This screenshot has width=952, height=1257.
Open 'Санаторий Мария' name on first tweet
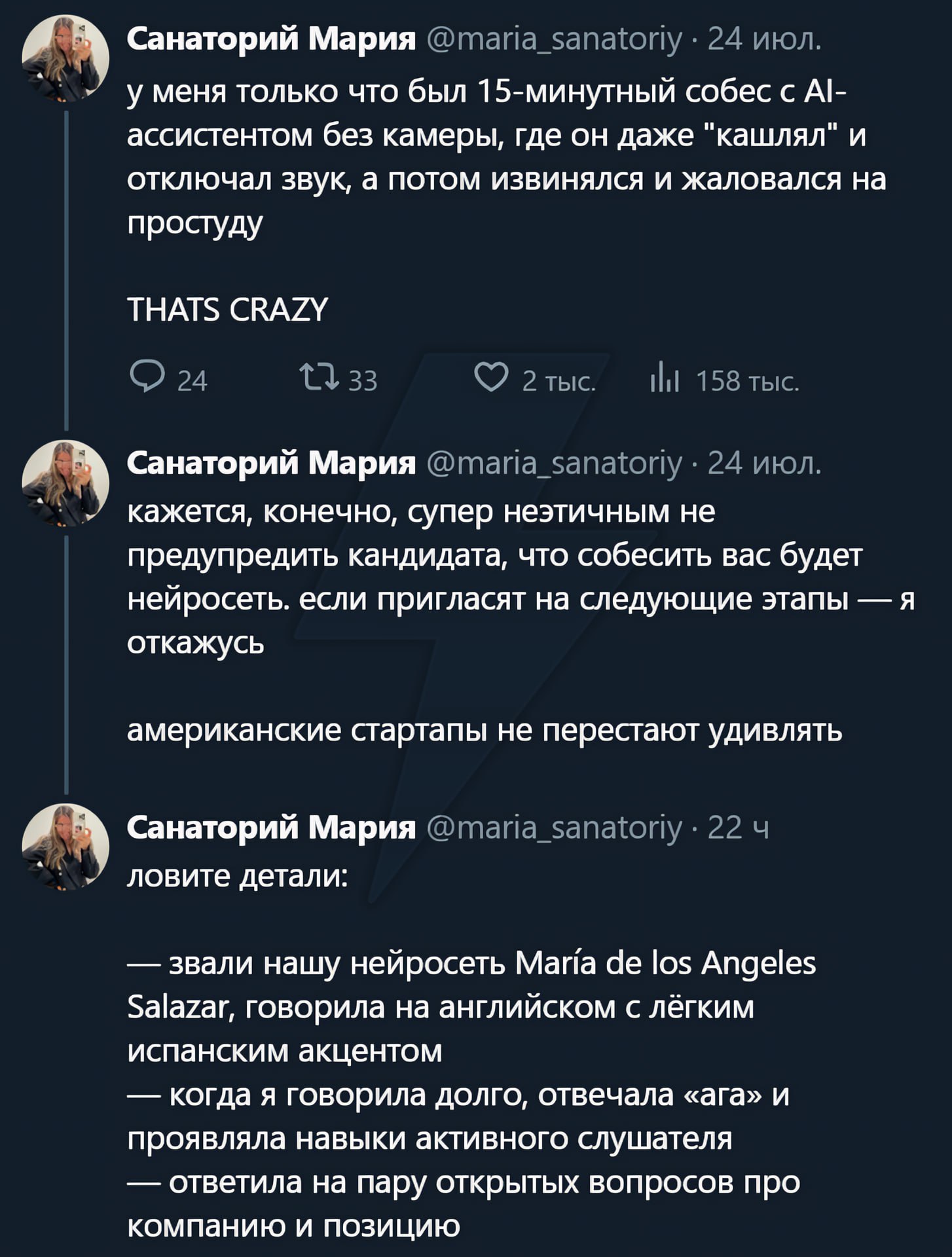pos(271,41)
